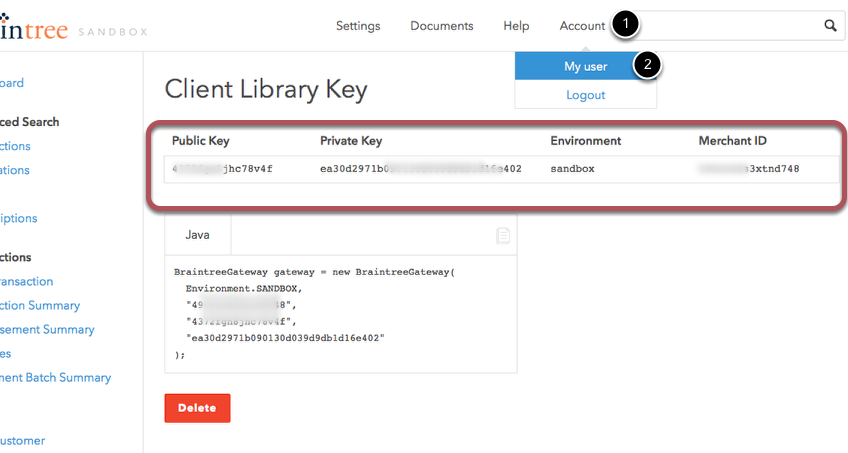Click the code line with ea30d2971b090130d039d9db1d16e402
Screen dimensions: 848x453
coord(285,338)
